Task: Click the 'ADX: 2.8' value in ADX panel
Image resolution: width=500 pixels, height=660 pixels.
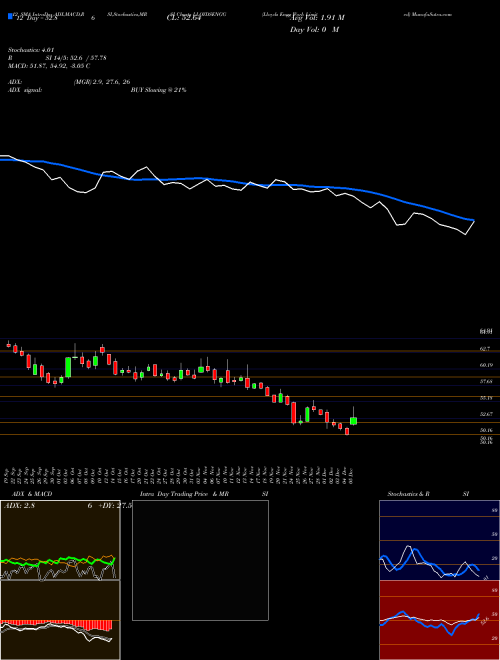Action: pos(19,506)
